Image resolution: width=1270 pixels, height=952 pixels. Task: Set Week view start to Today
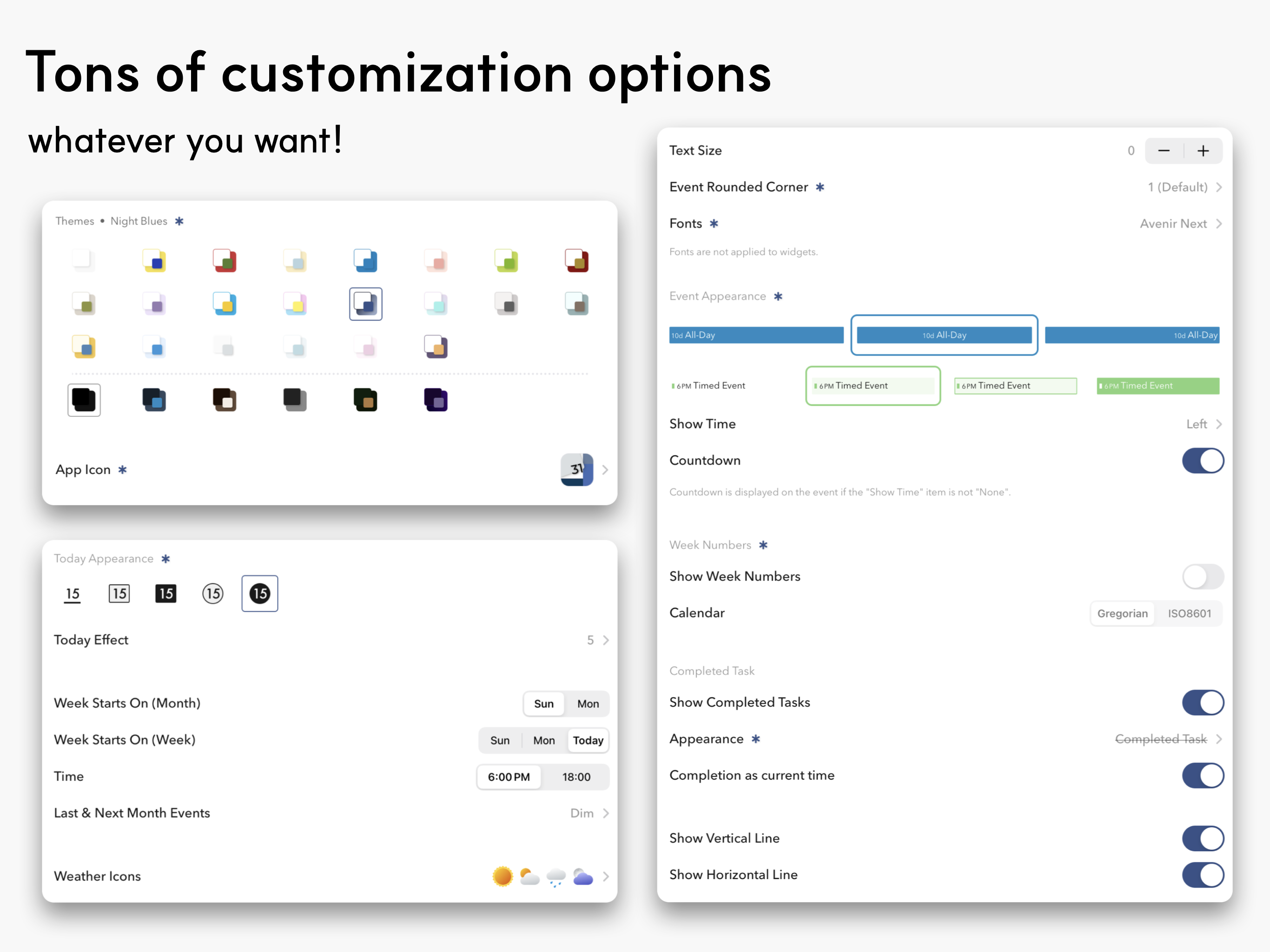point(588,740)
